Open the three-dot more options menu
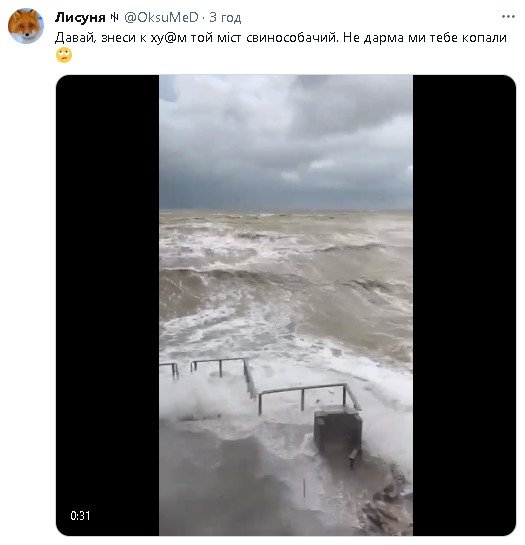The height and width of the screenshot is (545, 525). pos(509,16)
